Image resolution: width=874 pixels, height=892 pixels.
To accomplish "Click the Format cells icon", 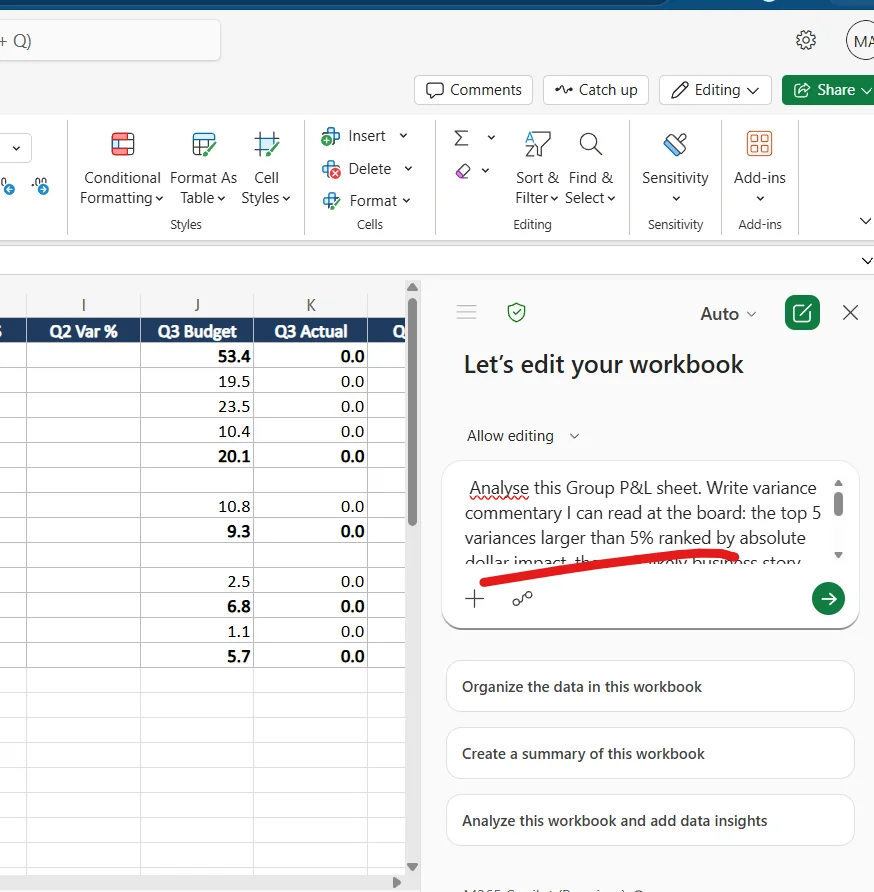I will tap(331, 201).
